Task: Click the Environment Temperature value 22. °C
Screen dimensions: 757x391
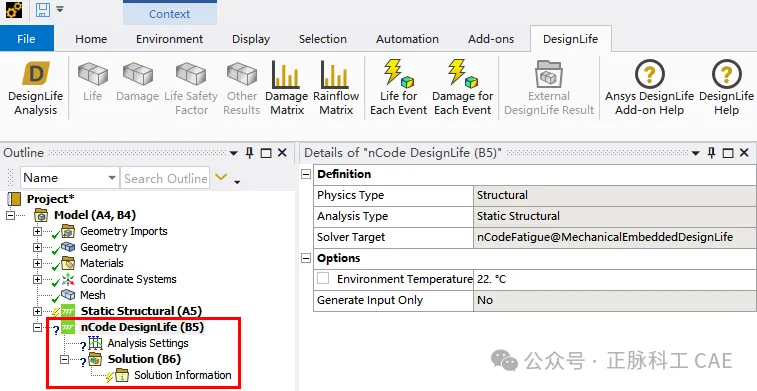Action: (x=615, y=279)
